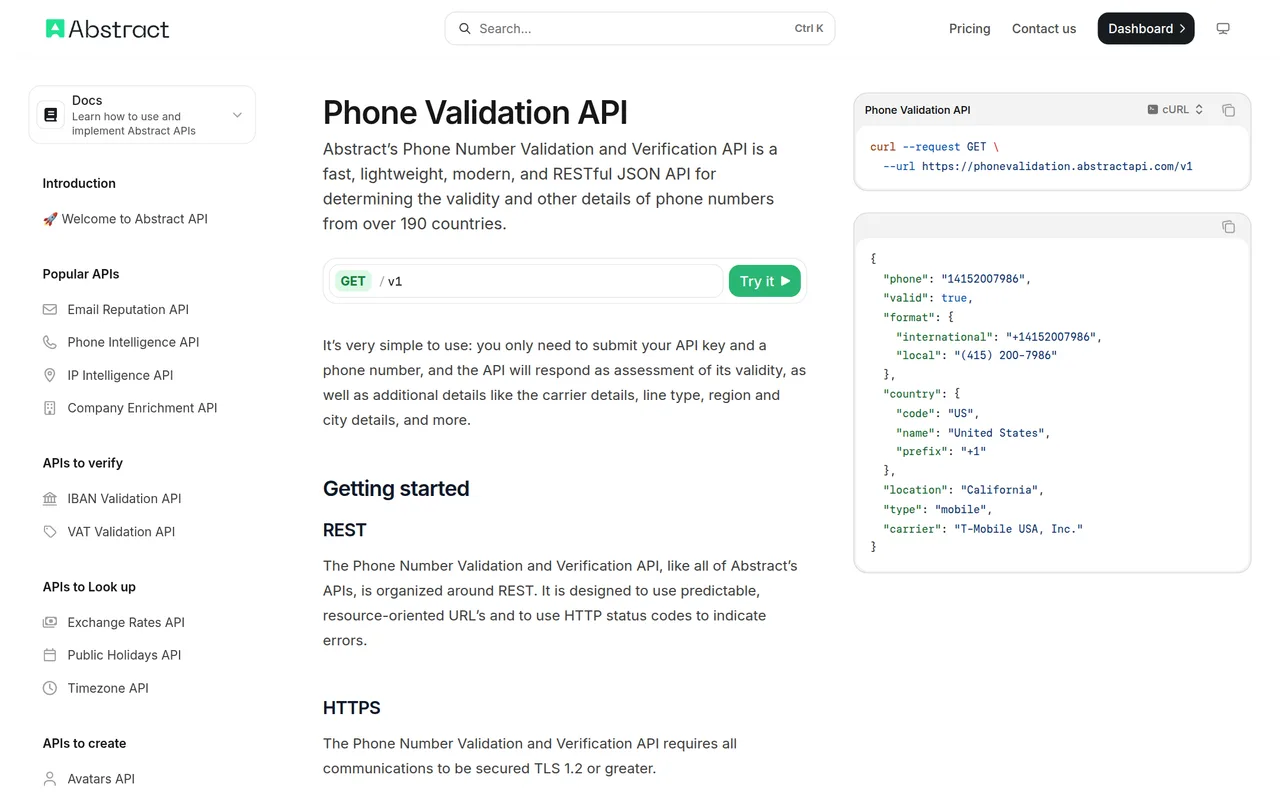This screenshot has height=800, width=1280.
Task: Open Welcome to Abstract API page
Action: (x=135, y=219)
